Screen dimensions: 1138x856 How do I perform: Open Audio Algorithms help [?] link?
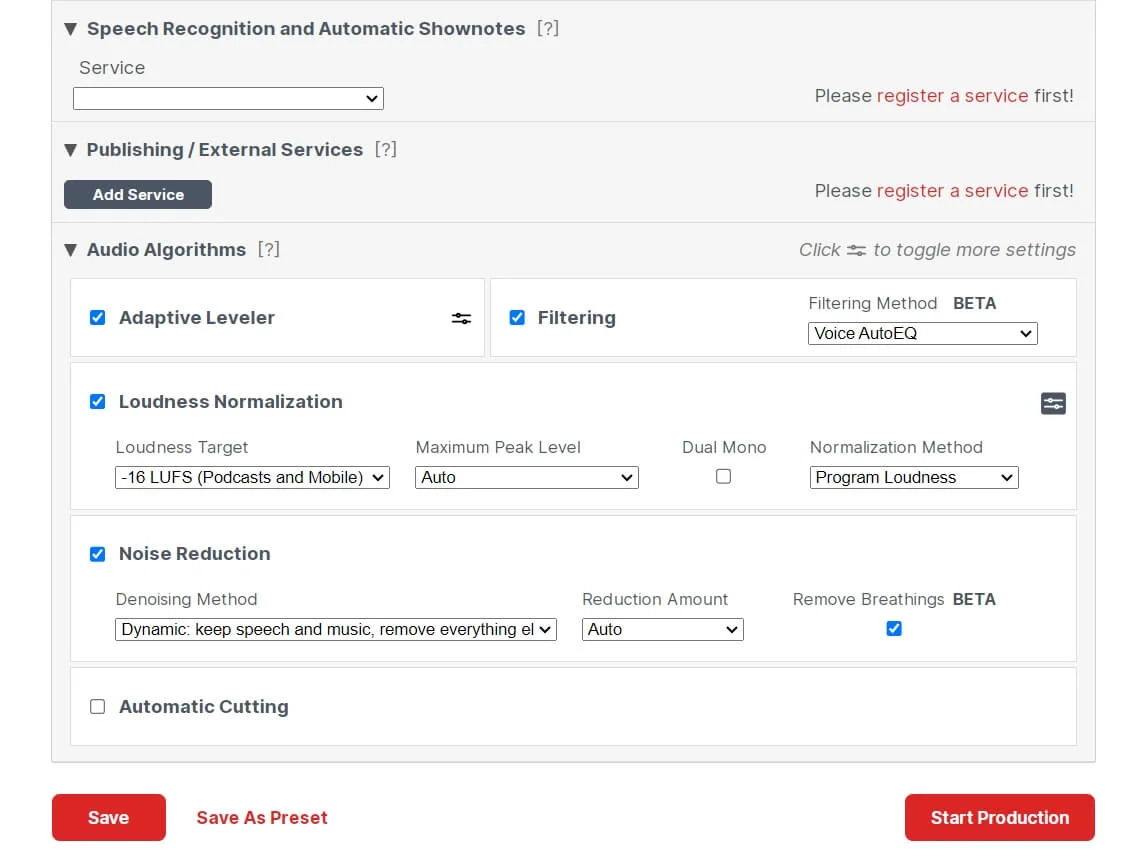[268, 249]
